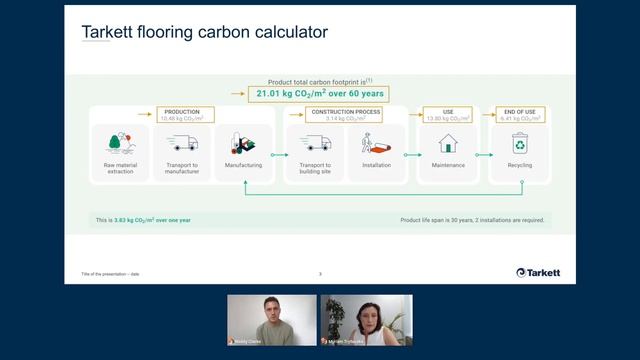This screenshot has height=360, width=640.
Task: Click the 21.01 kg CO2/m² total footprint box
Action: [x=319, y=94]
